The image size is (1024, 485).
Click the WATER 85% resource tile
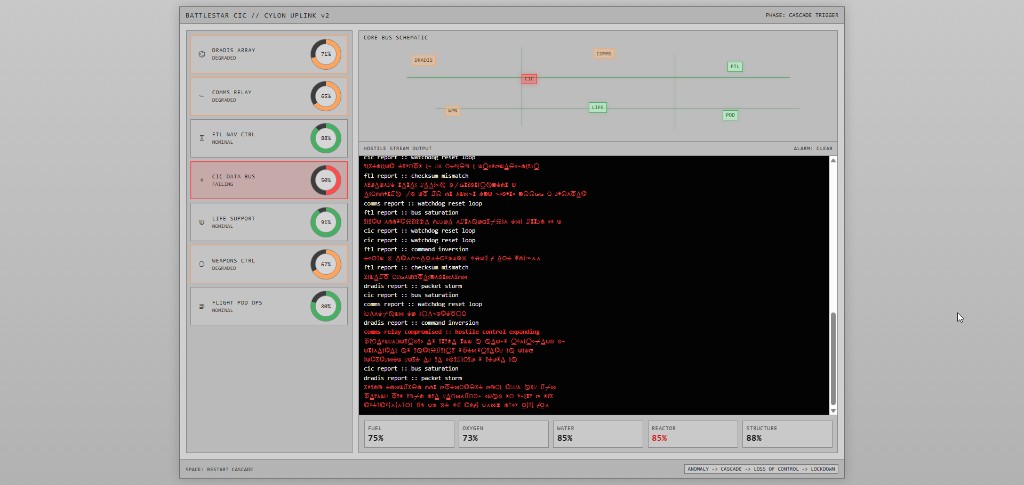[598, 433]
